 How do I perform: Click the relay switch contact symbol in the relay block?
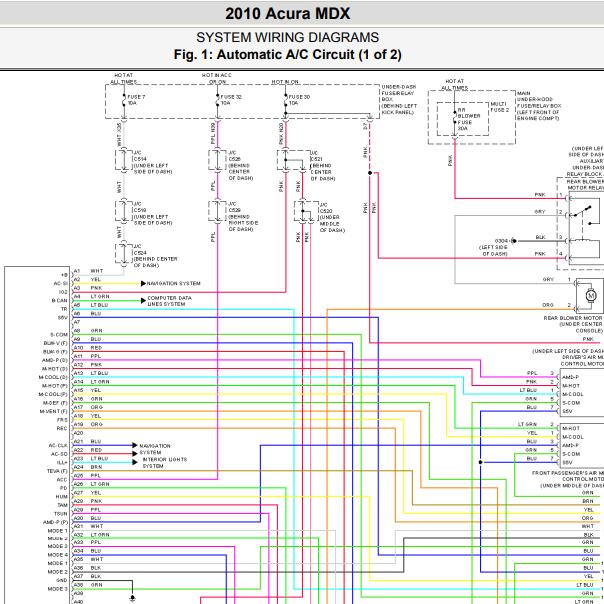[582, 211]
